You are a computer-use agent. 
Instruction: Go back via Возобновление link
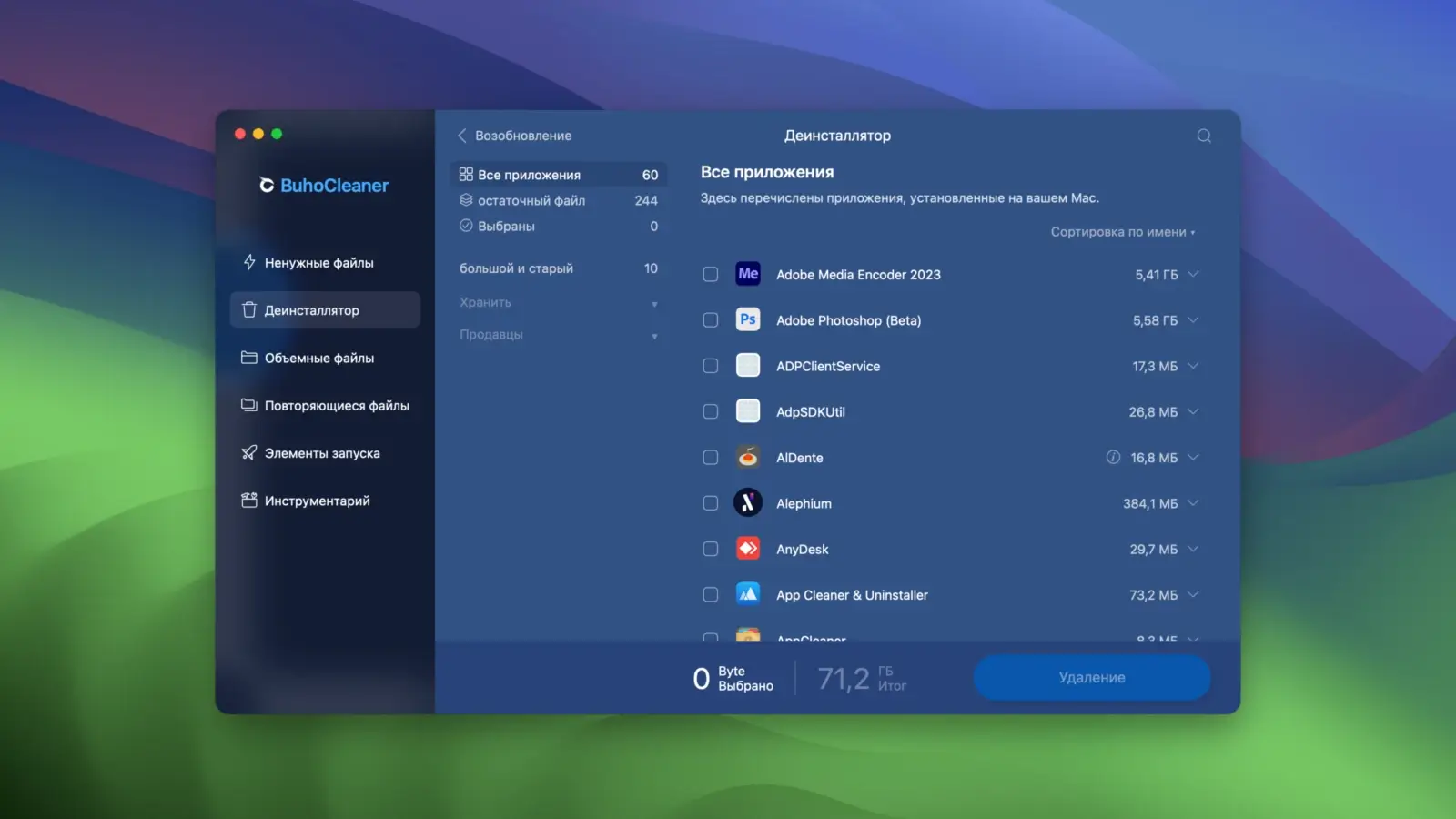(x=514, y=136)
